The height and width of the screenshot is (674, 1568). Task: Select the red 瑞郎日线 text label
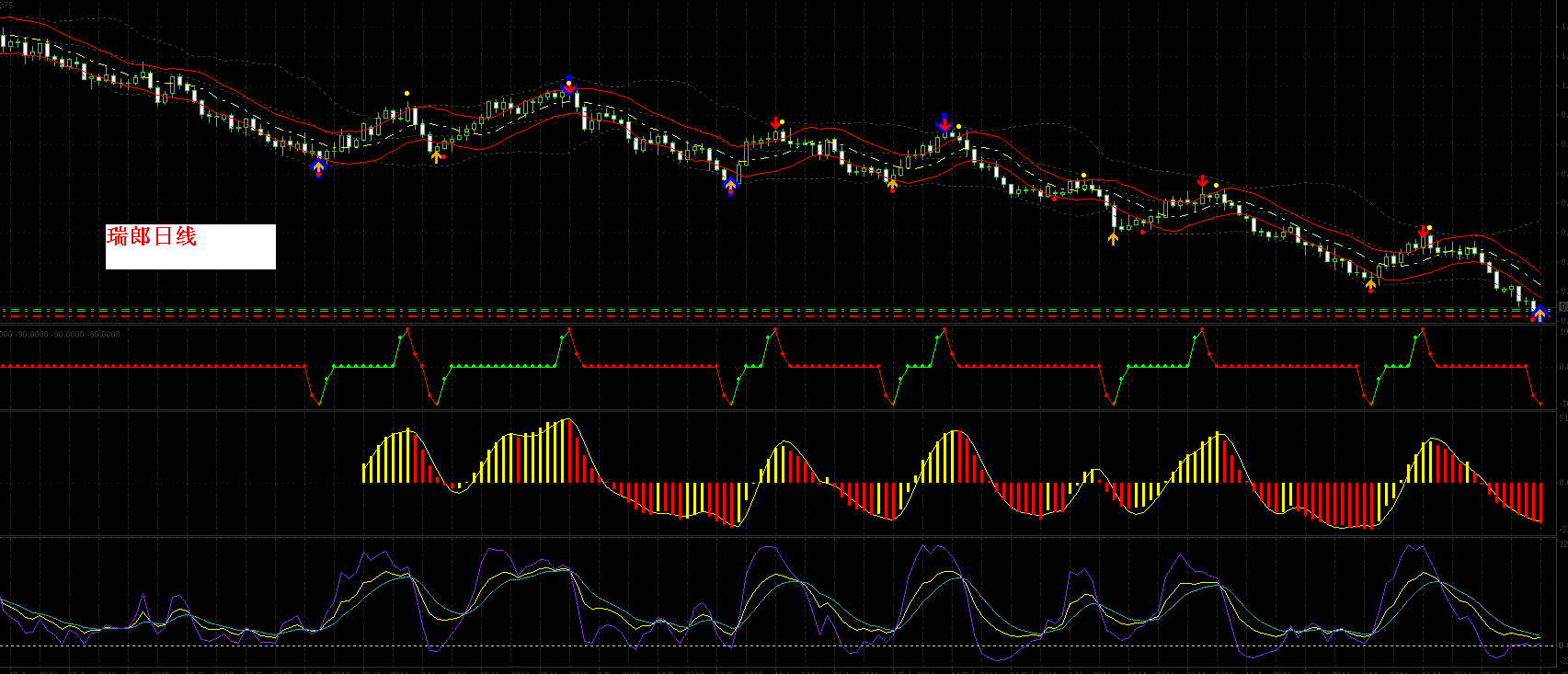[x=152, y=236]
